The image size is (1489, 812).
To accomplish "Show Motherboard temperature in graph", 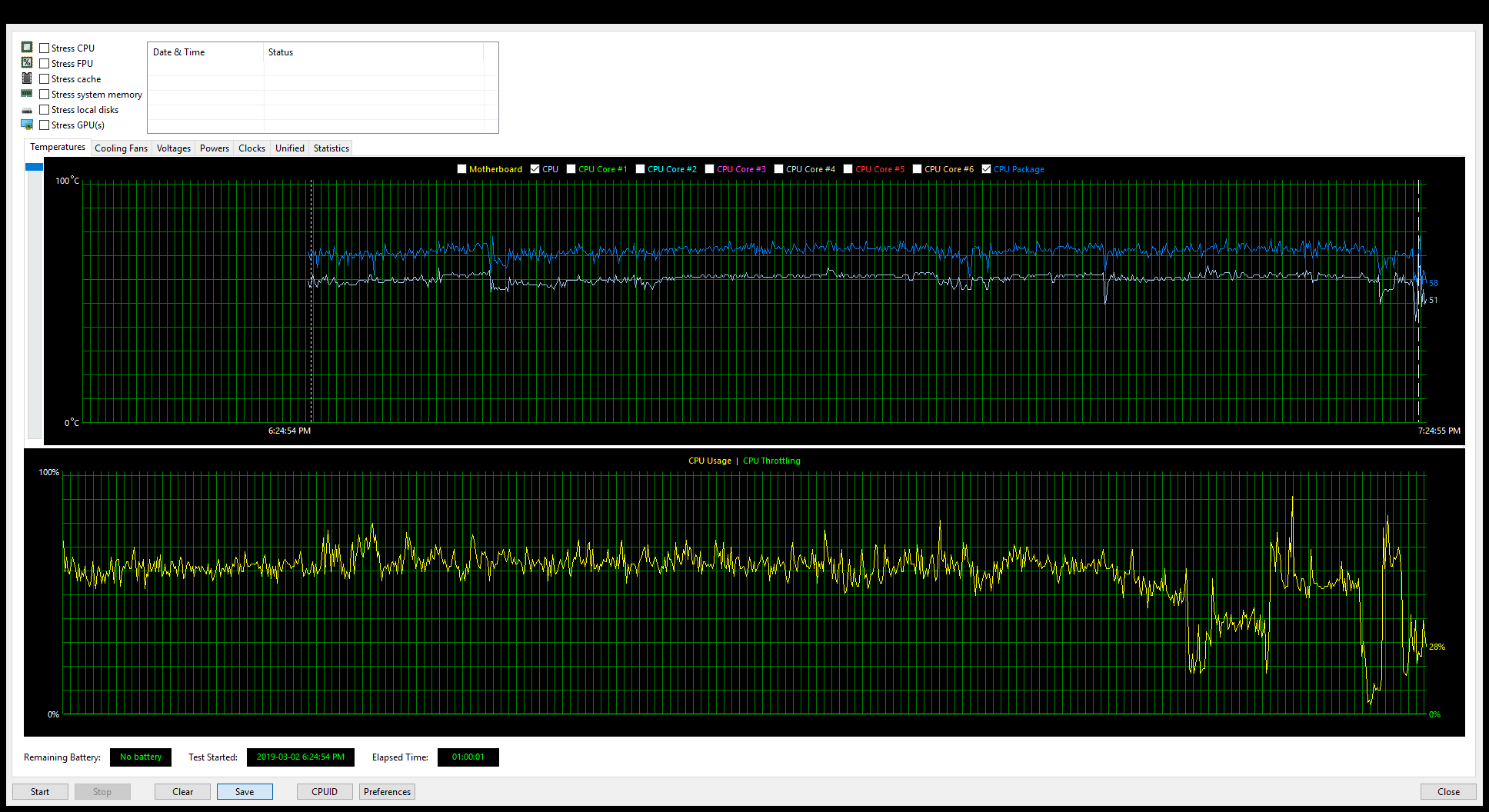I will point(461,169).
